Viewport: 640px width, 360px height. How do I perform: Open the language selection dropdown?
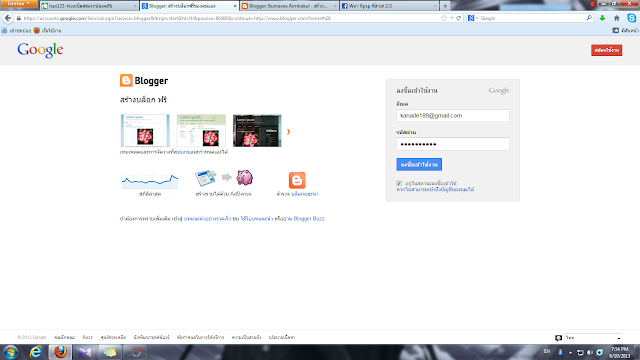(x=593, y=338)
